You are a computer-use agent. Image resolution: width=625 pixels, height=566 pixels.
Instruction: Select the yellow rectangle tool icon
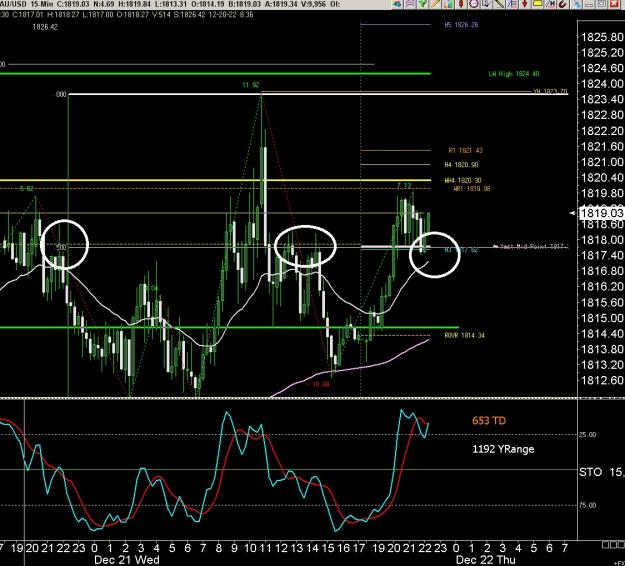[537, 4]
